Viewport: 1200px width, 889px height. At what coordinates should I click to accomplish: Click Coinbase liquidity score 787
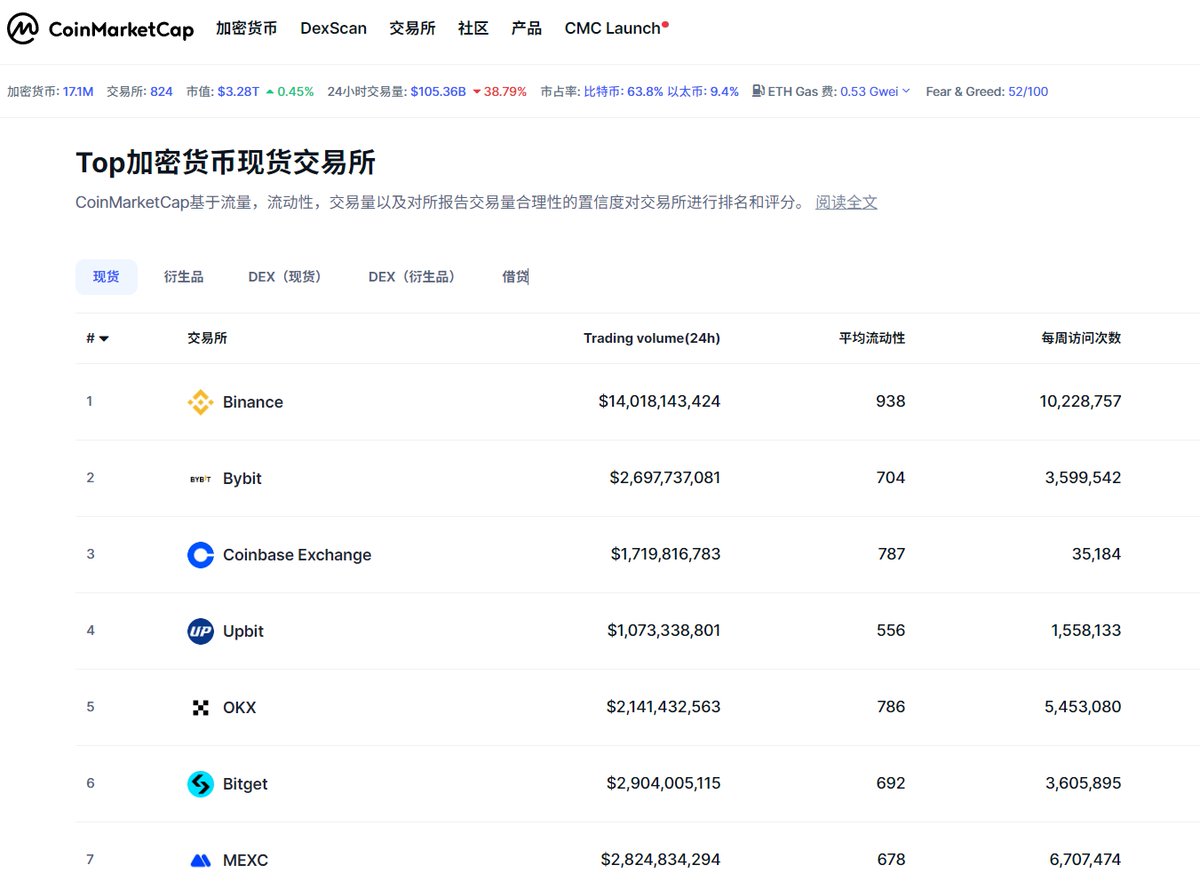pyautogui.click(x=890, y=554)
